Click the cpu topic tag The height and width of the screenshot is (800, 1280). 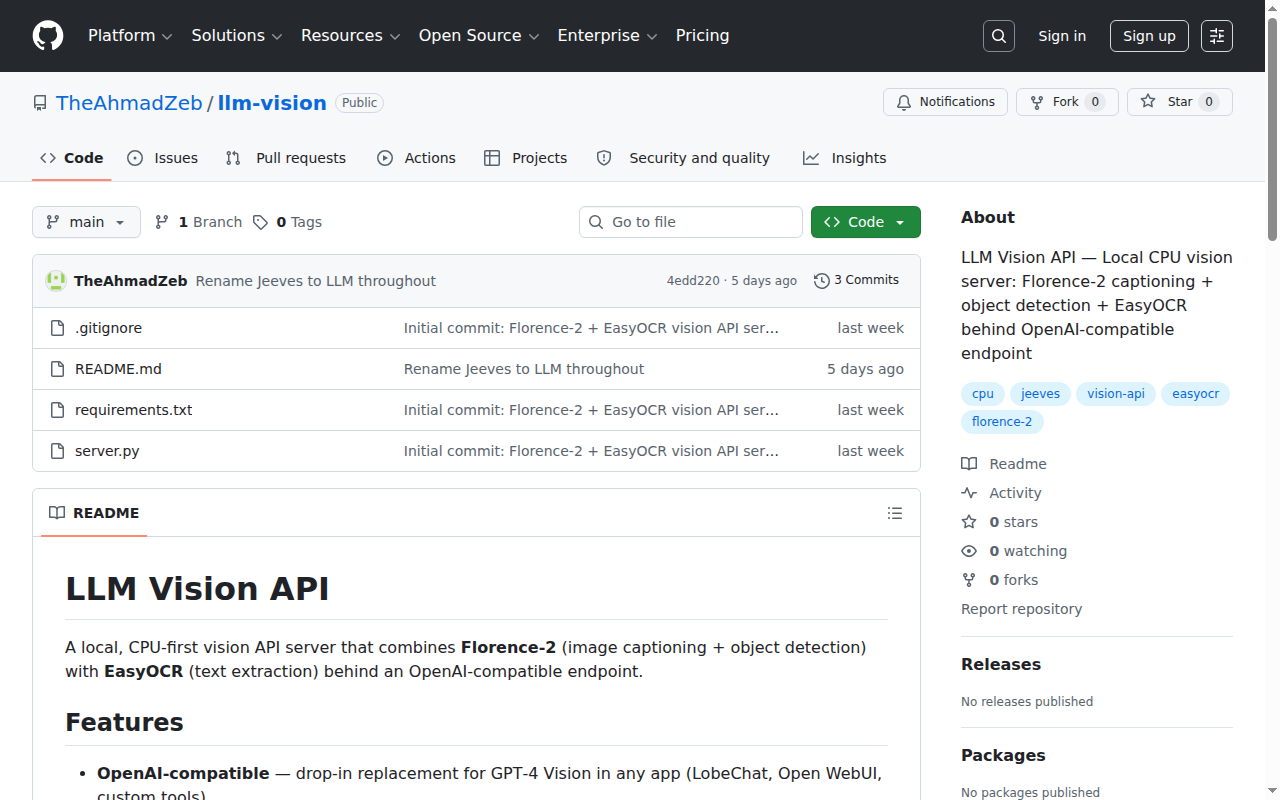(983, 394)
